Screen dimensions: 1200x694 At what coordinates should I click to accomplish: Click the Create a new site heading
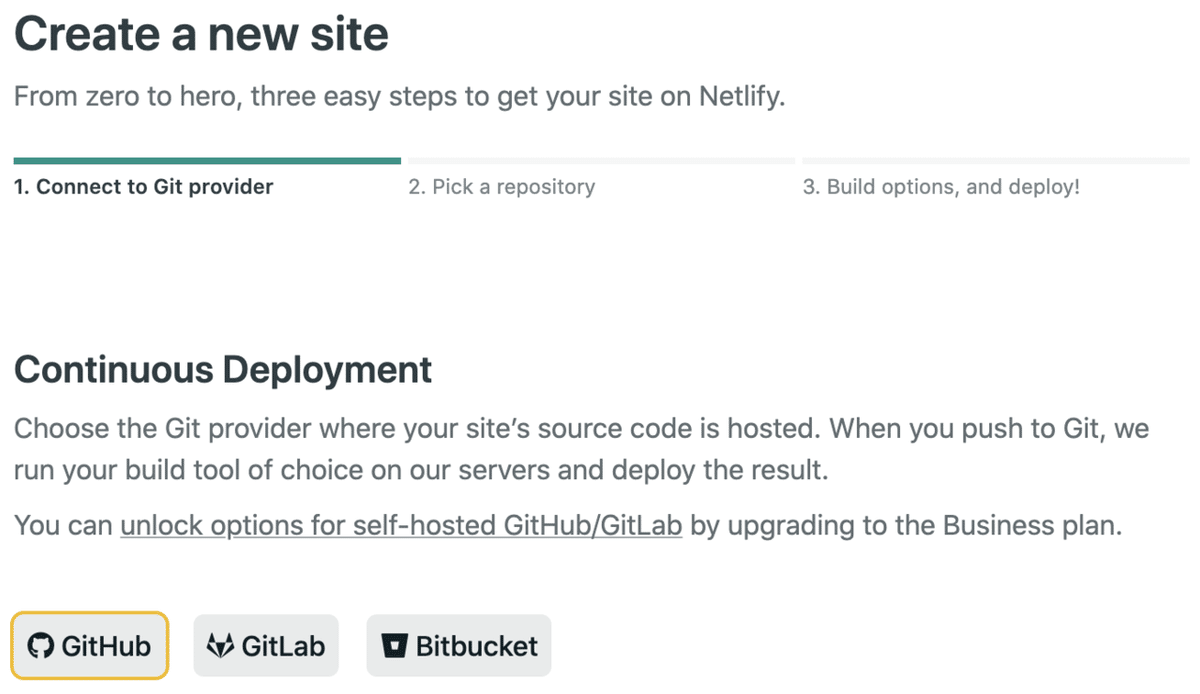click(x=201, y=34)
